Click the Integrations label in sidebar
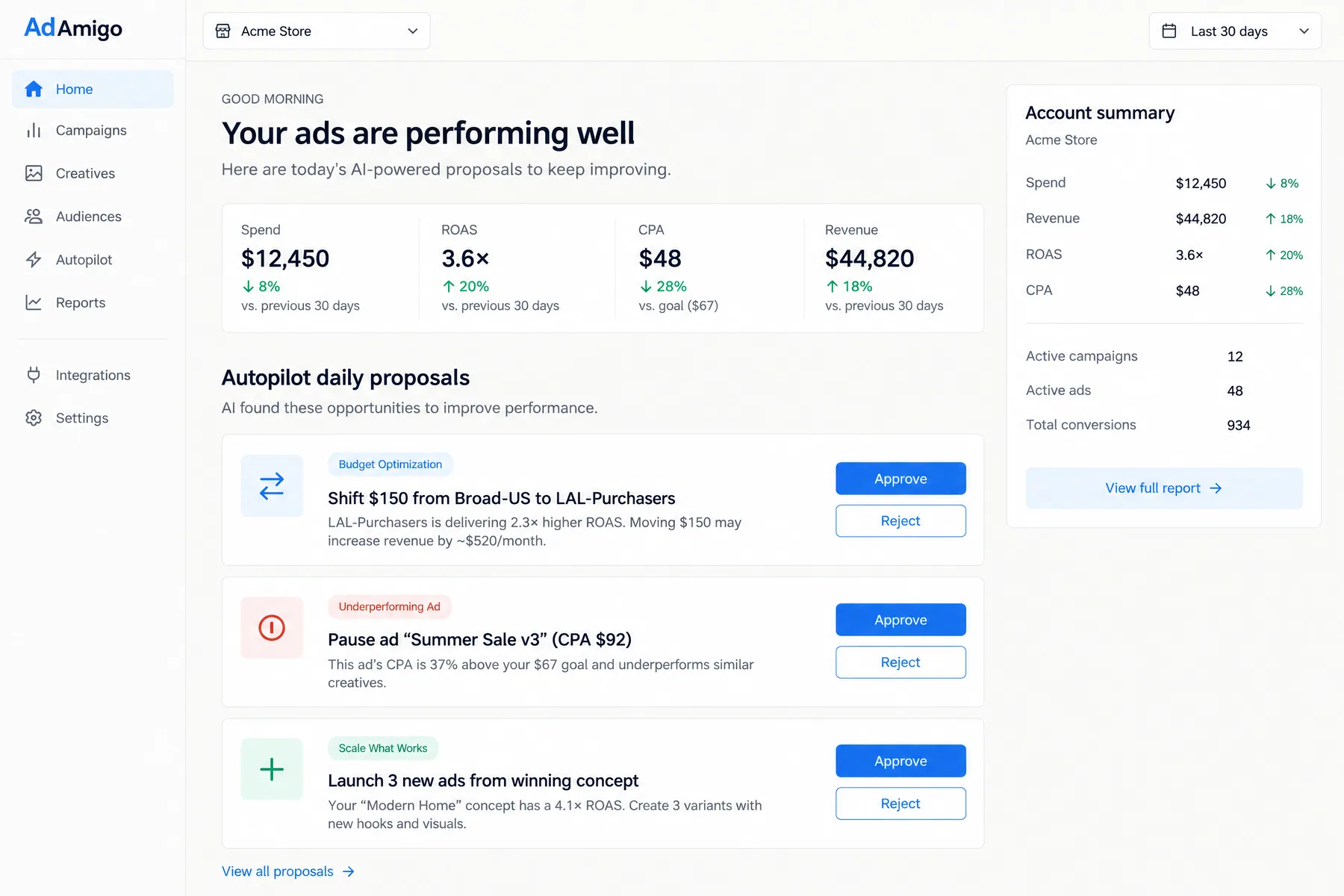 (93, 375)
